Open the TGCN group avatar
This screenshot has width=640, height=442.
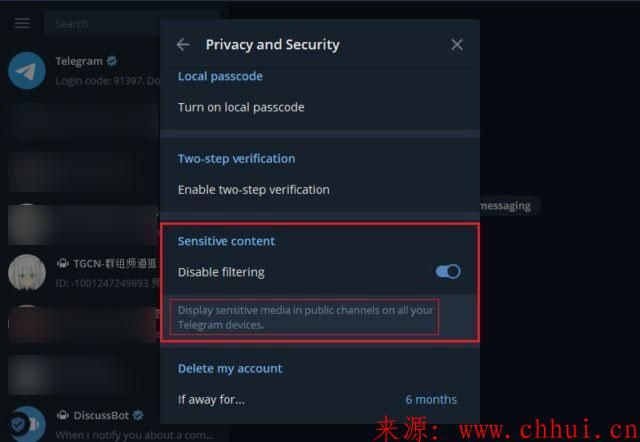tap(27, 273)
